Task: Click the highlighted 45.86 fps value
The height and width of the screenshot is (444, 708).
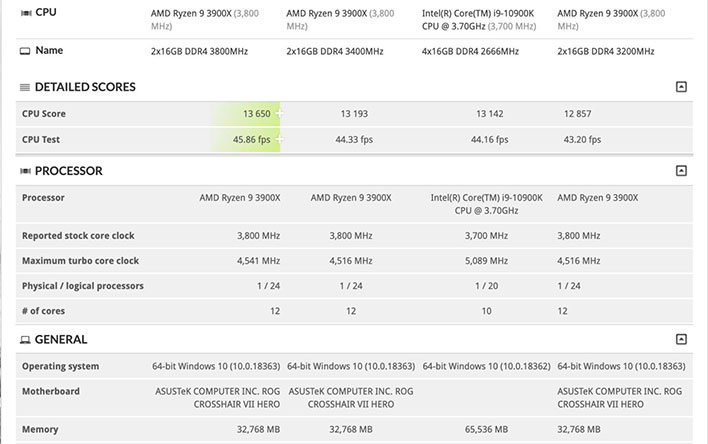Action: click(252, 140)
